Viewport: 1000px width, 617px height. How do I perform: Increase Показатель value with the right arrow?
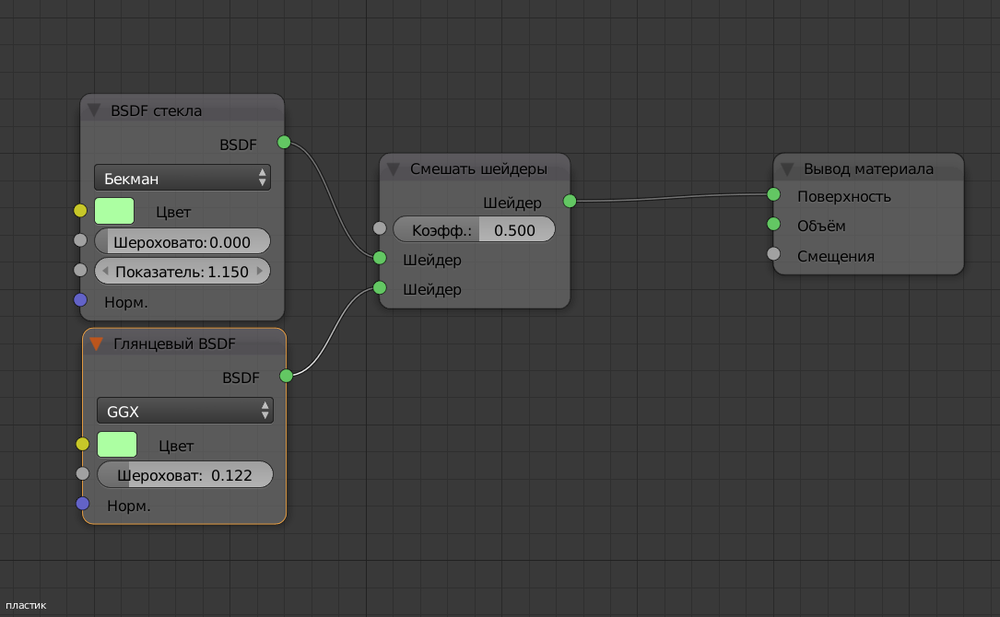(262, 271)
